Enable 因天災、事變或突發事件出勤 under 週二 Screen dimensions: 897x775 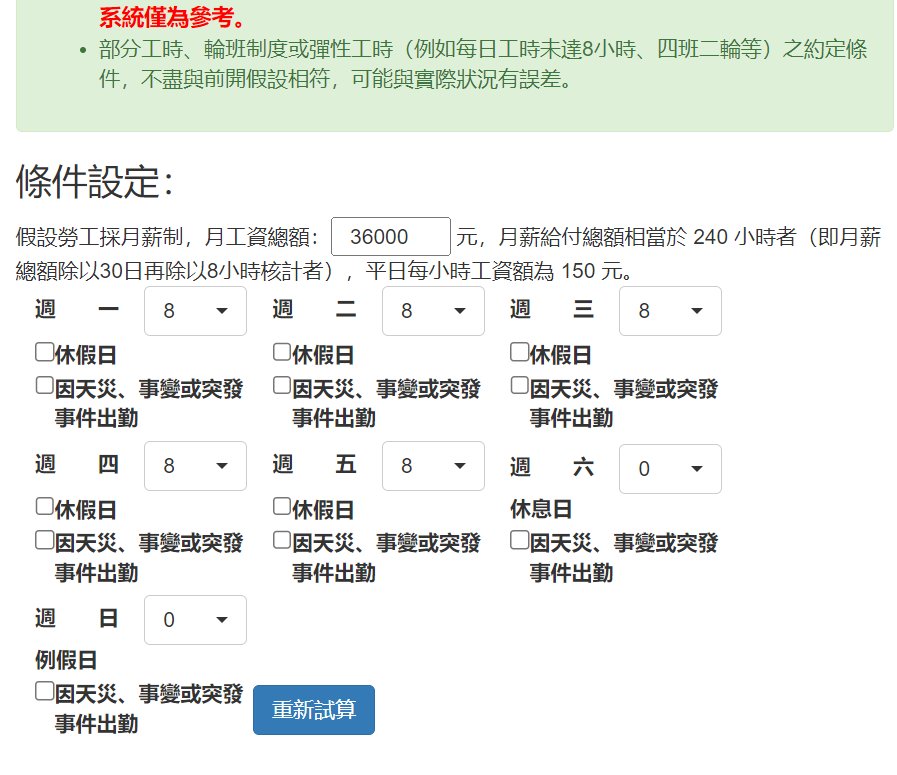(282, 385)
